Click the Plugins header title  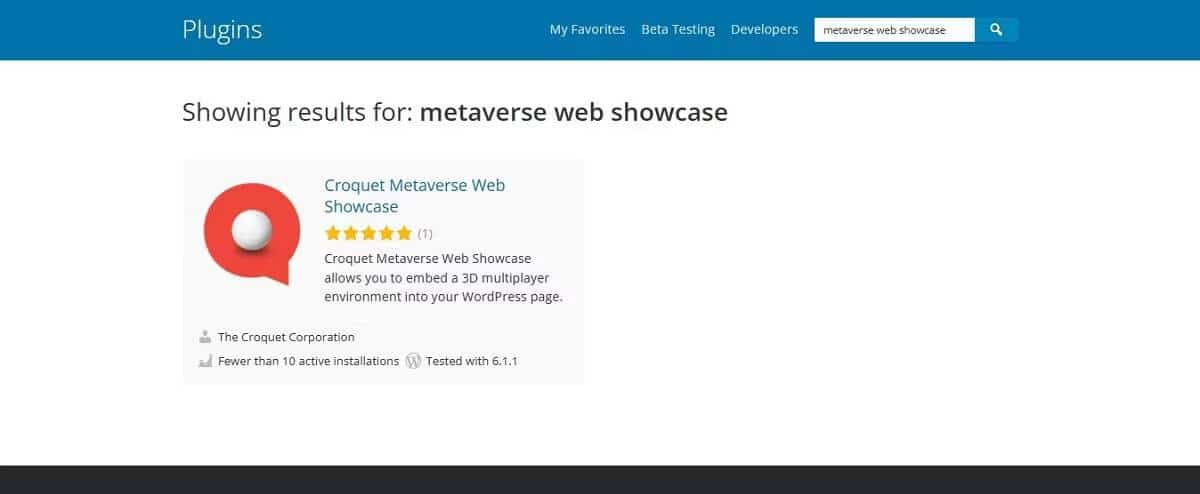point(222,30)
